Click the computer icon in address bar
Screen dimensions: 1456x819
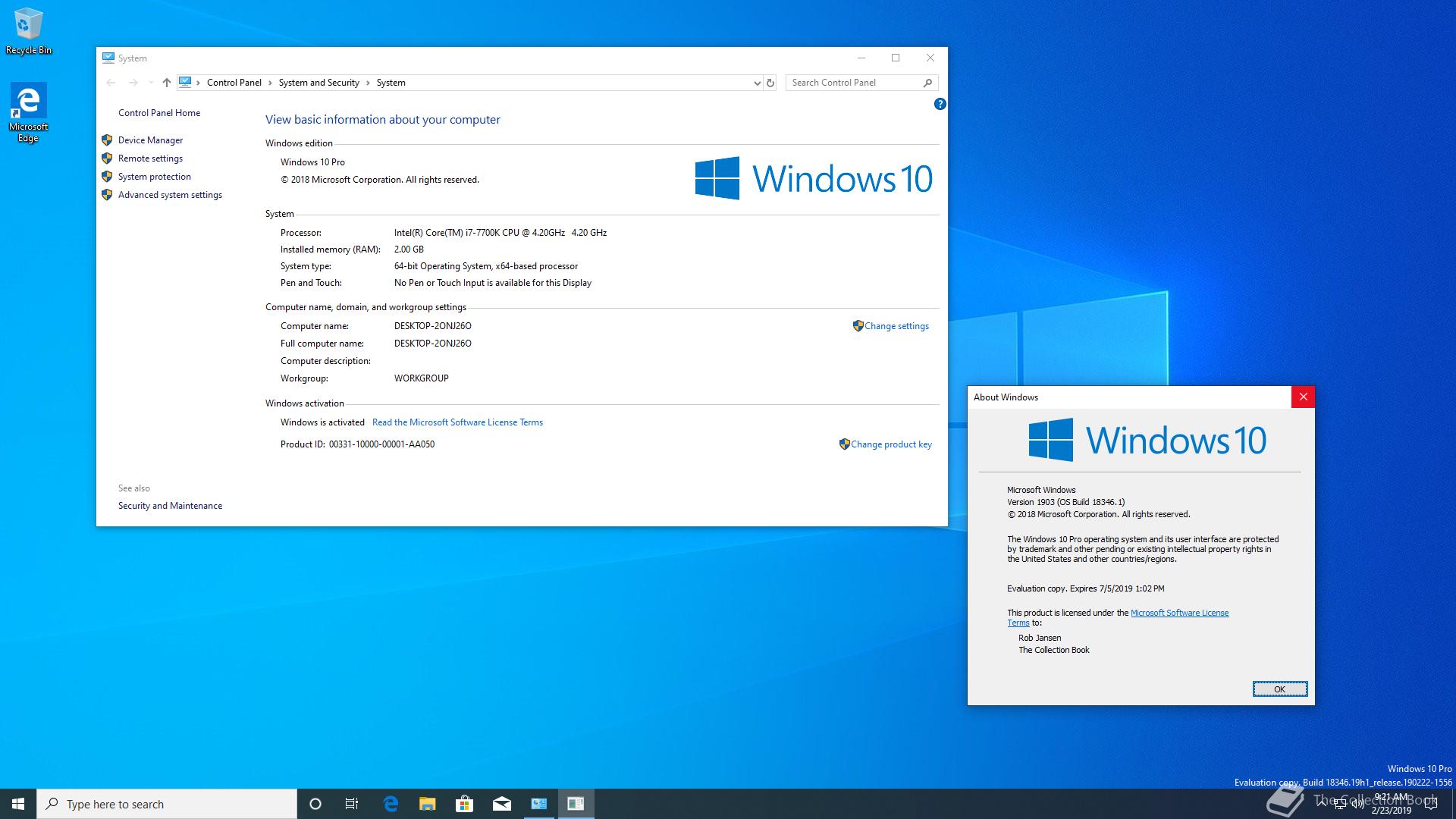[185, 82]
